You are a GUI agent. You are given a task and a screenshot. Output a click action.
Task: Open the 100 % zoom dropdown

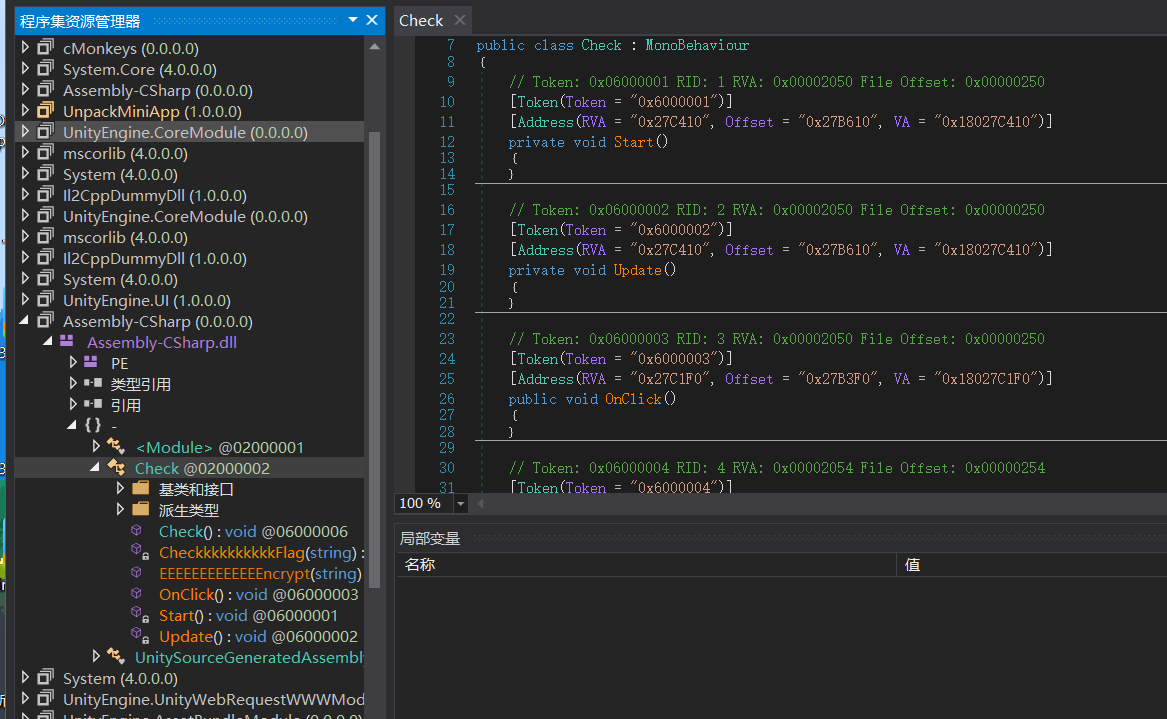(459, 503)
